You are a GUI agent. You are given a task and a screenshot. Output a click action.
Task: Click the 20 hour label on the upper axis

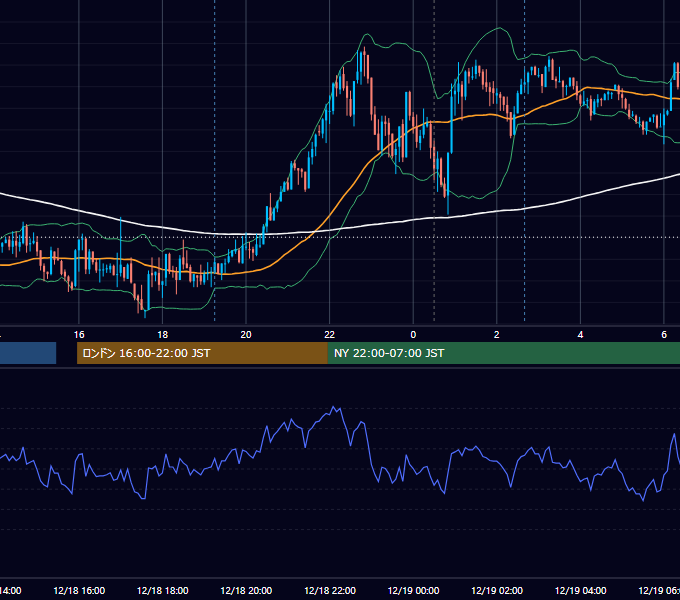tap(246, 335)
